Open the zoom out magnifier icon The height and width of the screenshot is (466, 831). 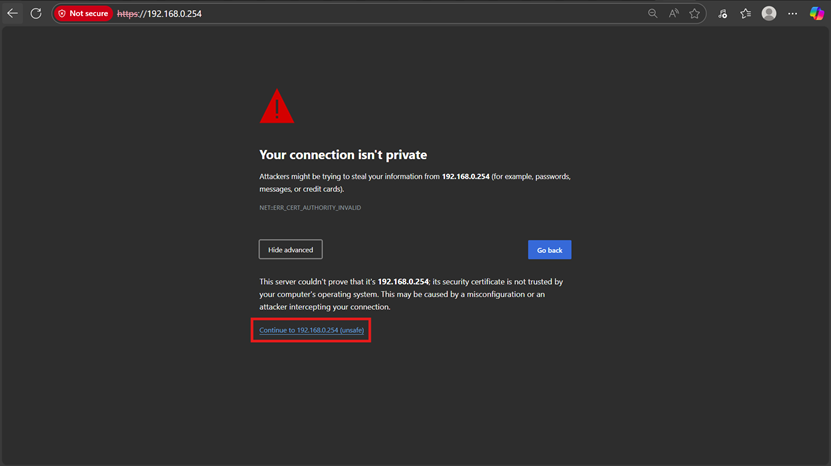[653, 14]
